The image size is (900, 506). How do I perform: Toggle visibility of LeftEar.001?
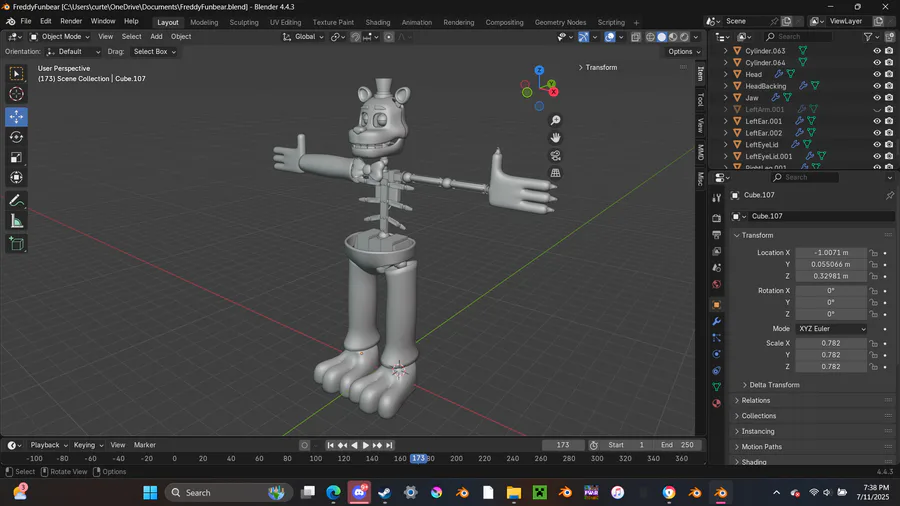(x=876, y=121)
